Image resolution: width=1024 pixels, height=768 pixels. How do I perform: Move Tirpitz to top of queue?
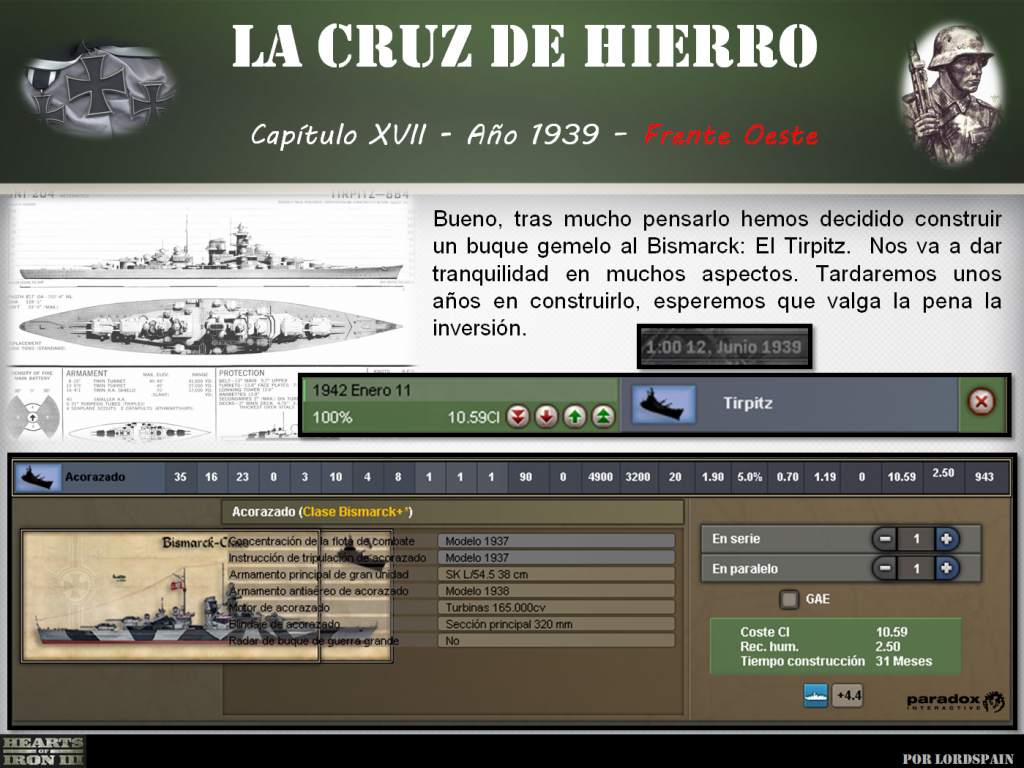[603, 416]
